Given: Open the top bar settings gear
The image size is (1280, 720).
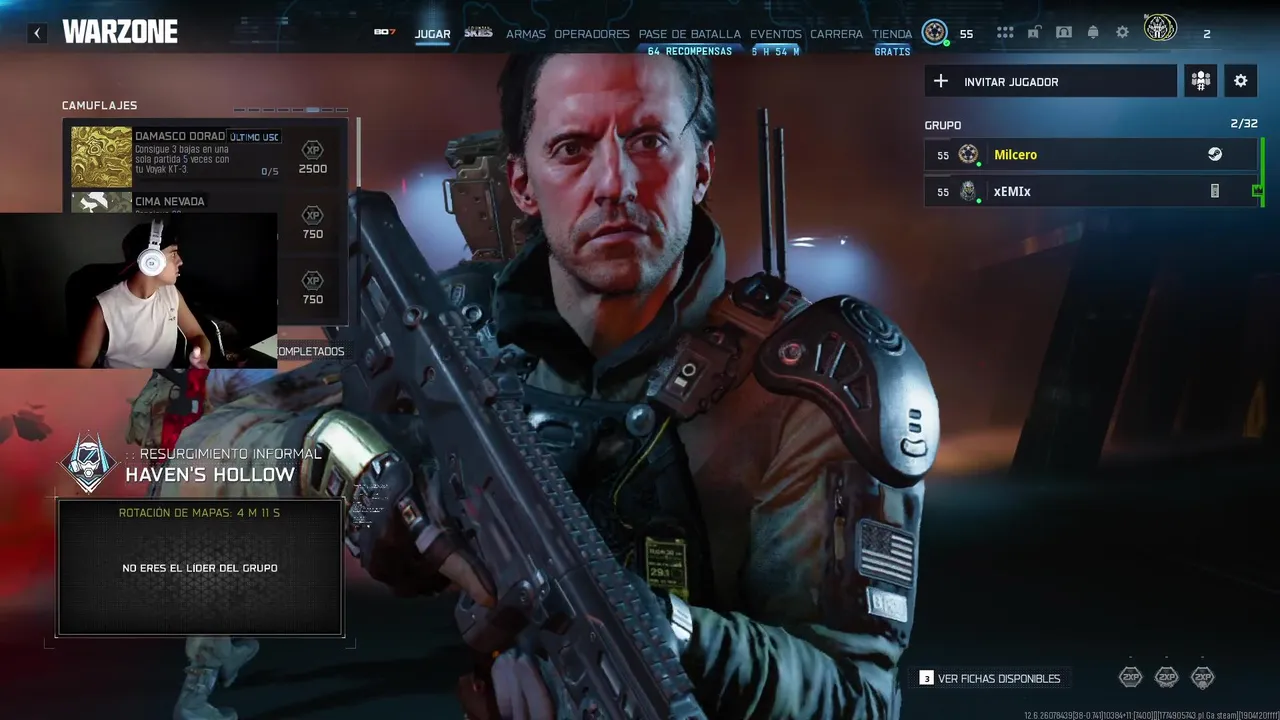Looking at the screenshot, I should 1122,33.
